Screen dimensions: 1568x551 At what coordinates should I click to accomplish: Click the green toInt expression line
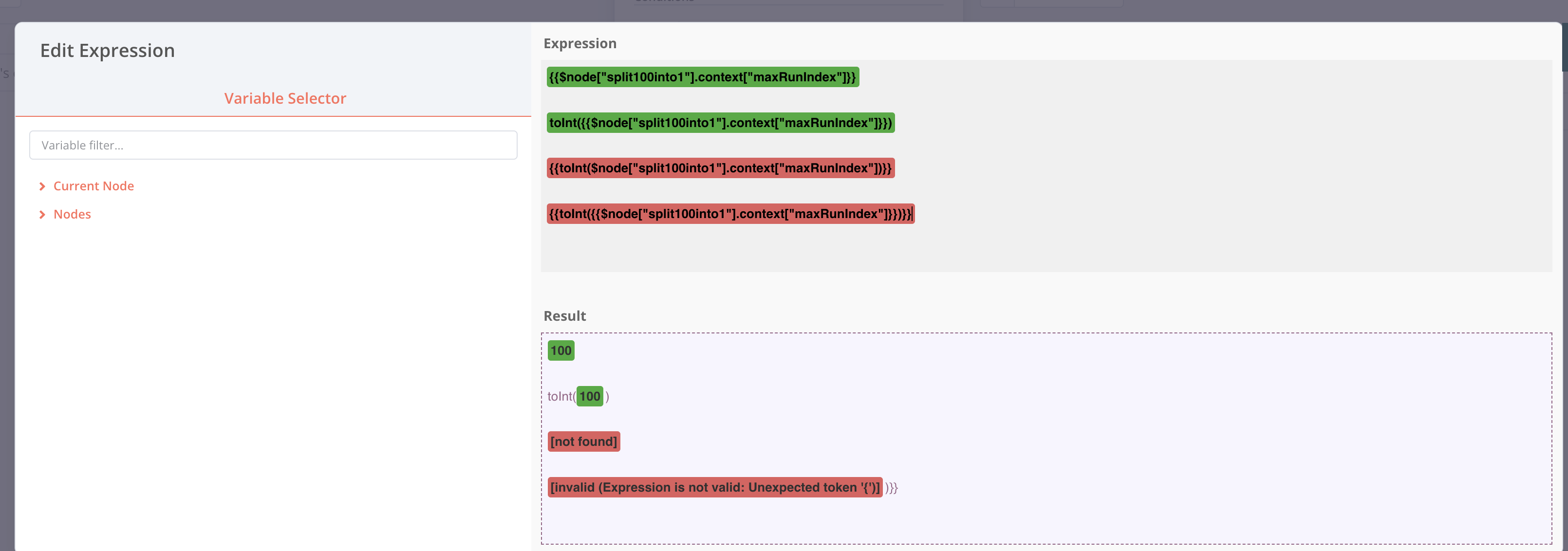tap(720, 123)
